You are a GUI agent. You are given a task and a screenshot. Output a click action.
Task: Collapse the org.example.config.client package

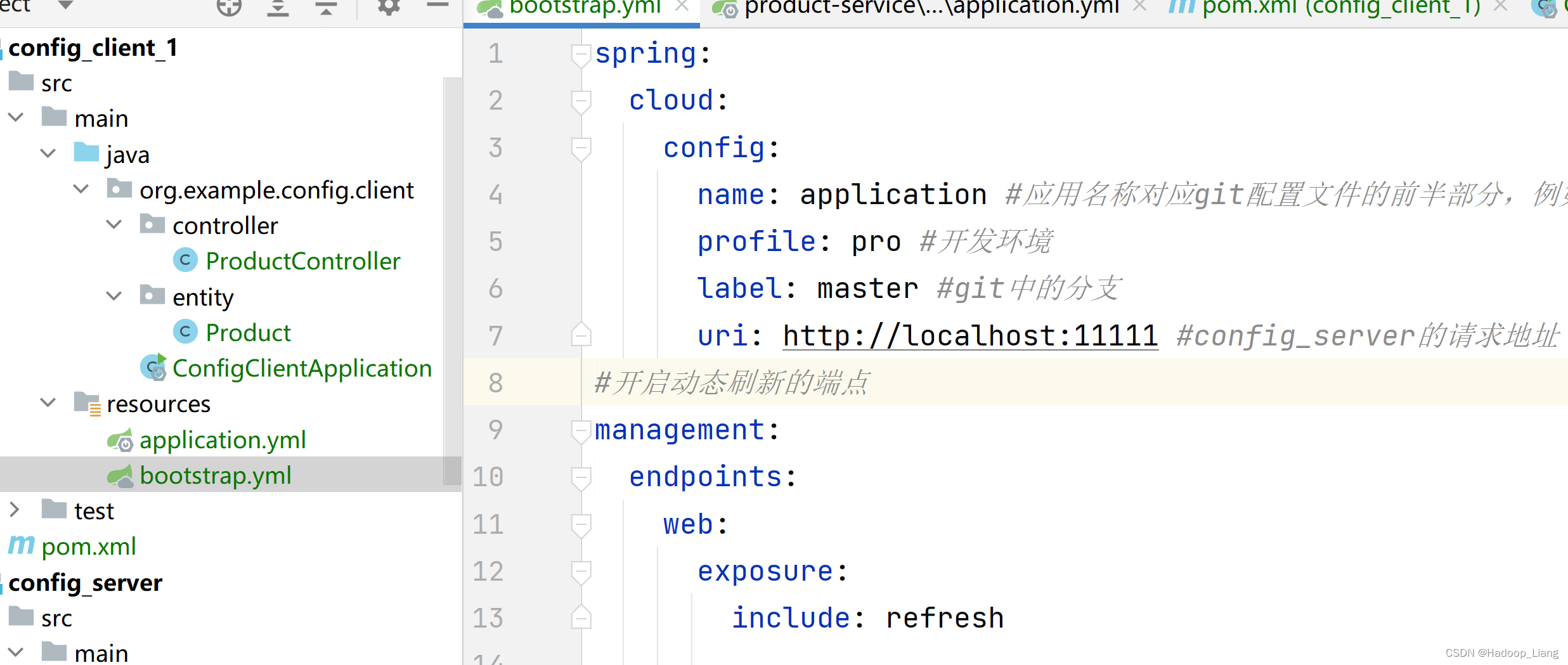(81, 188)
